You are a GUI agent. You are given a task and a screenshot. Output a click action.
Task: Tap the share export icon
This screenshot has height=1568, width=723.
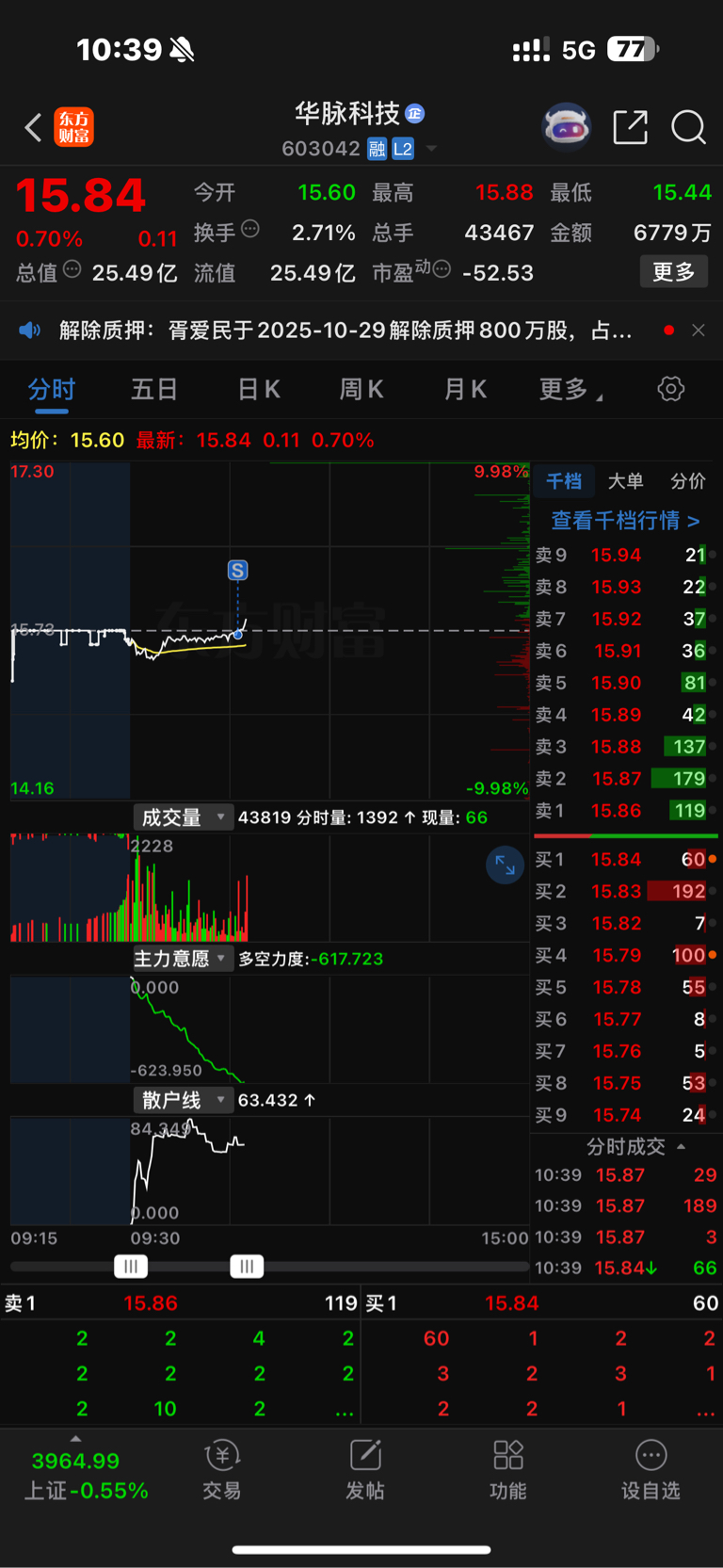coord(630,127)
